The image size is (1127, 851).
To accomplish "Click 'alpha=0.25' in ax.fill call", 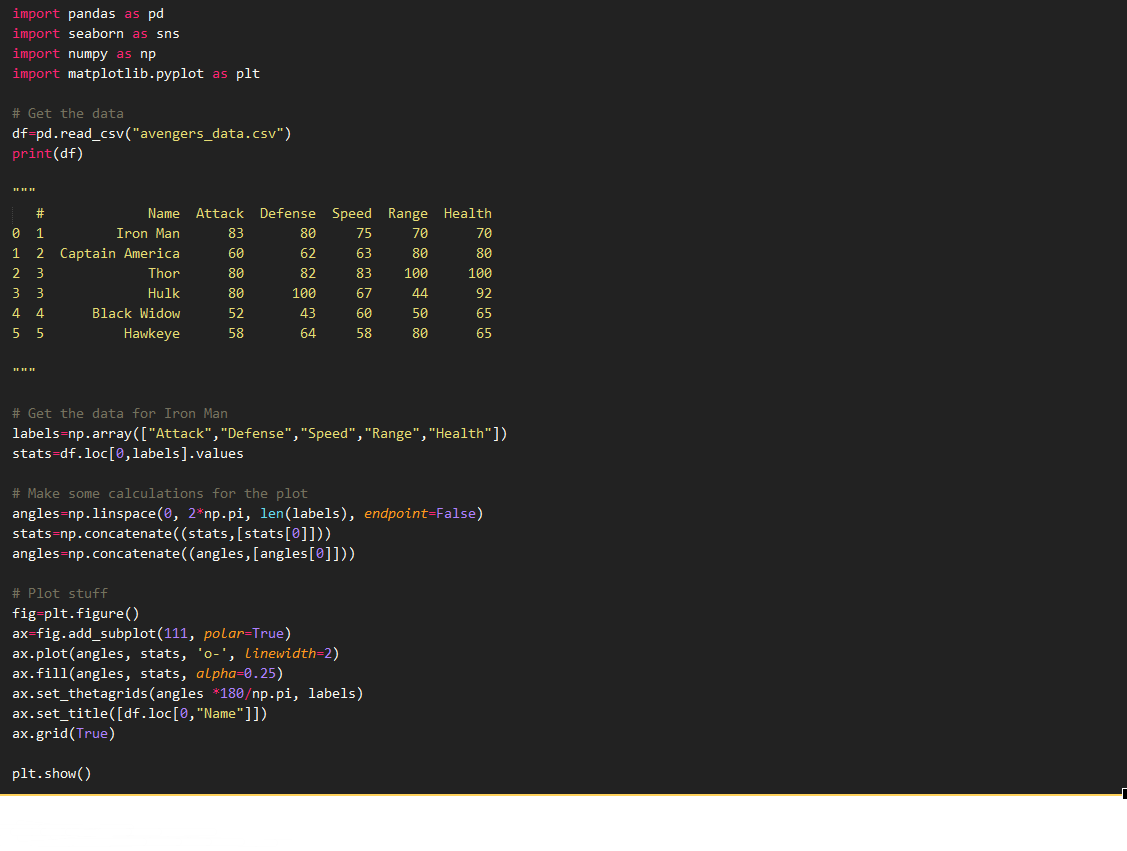I will (236, 674).
